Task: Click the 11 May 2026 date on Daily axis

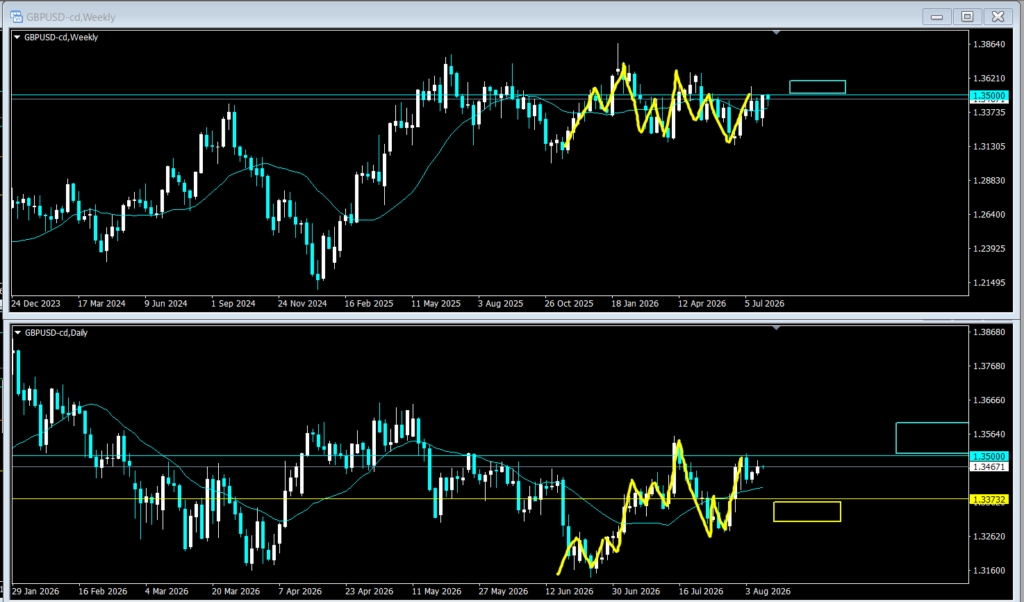Action: click(436, 592)
